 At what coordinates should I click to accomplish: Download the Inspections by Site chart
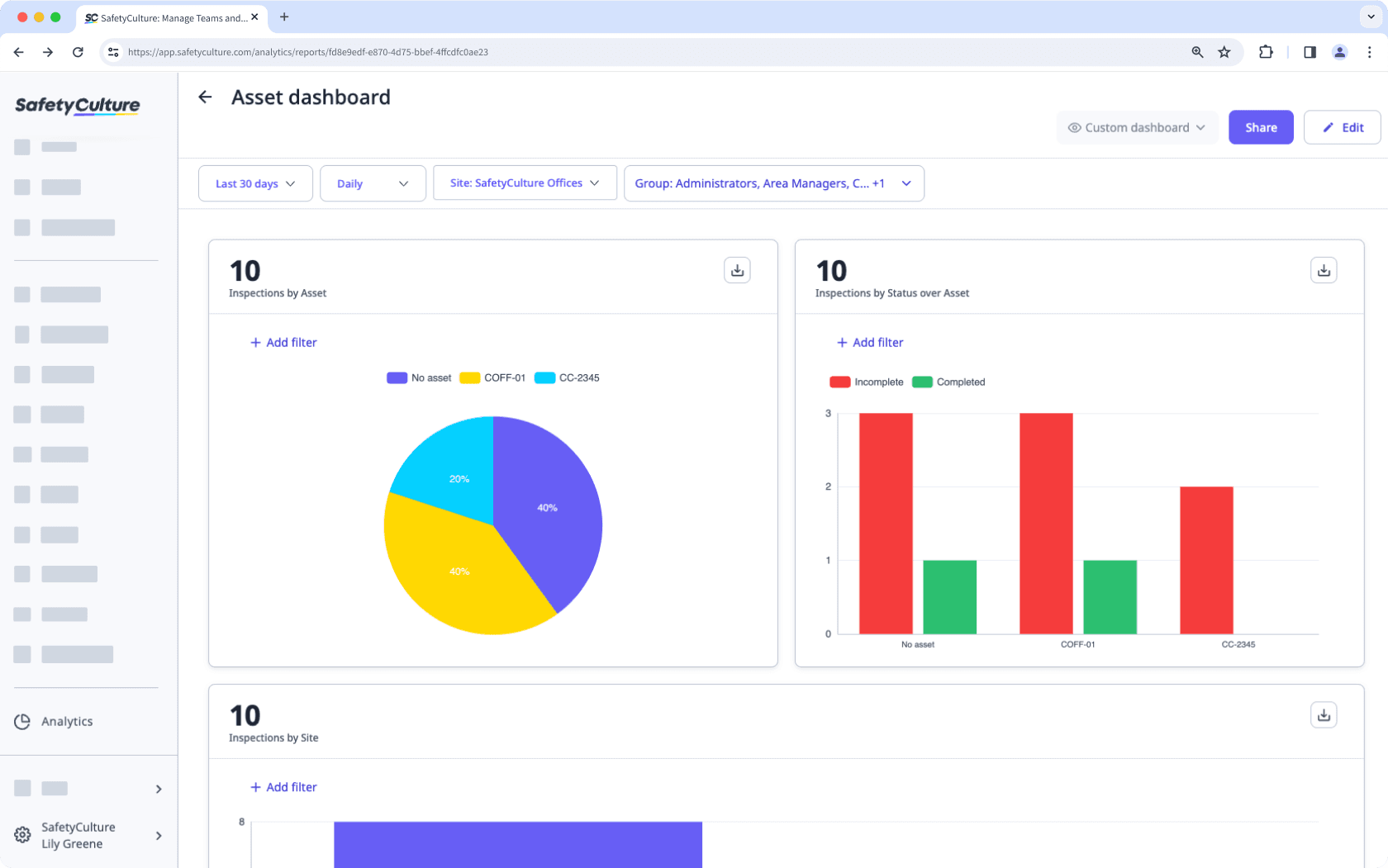click(1324, 714)
